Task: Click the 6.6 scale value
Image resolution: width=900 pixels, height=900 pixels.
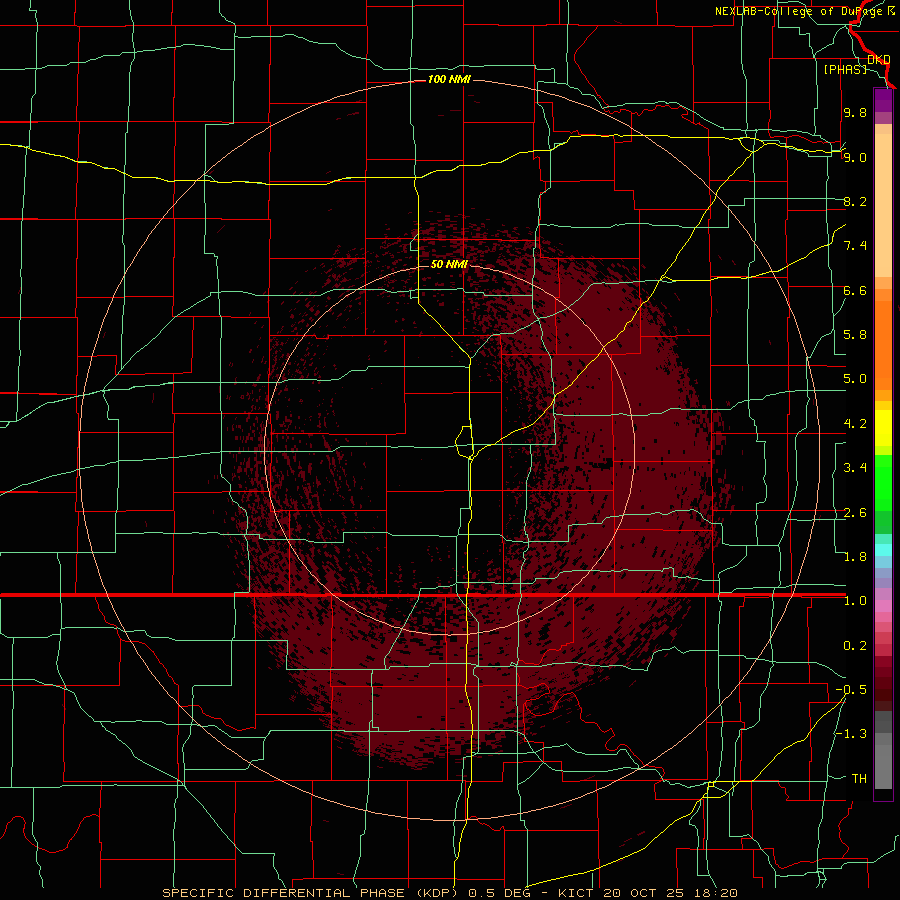Action: (x=855, y=290)
